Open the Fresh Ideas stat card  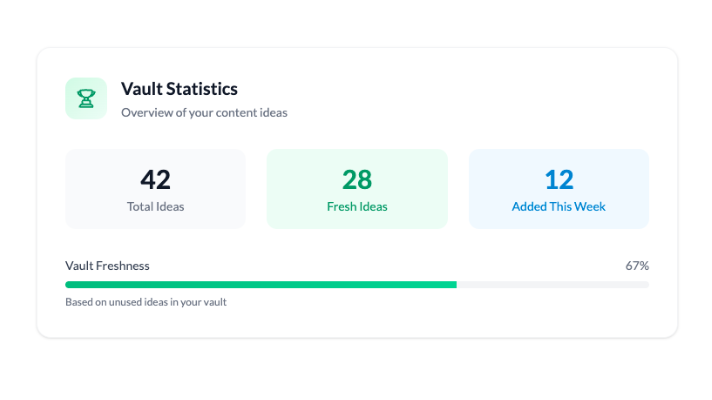357,189
